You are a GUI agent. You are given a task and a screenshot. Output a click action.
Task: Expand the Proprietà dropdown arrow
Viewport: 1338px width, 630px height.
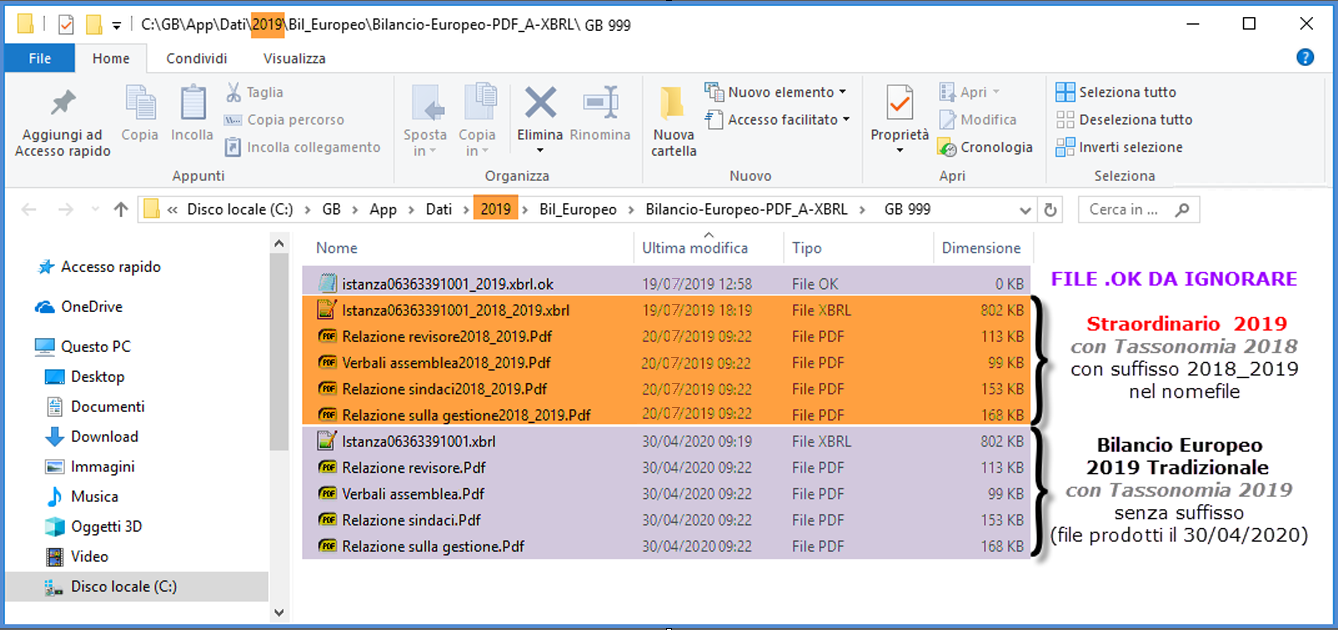pos(899,151)
